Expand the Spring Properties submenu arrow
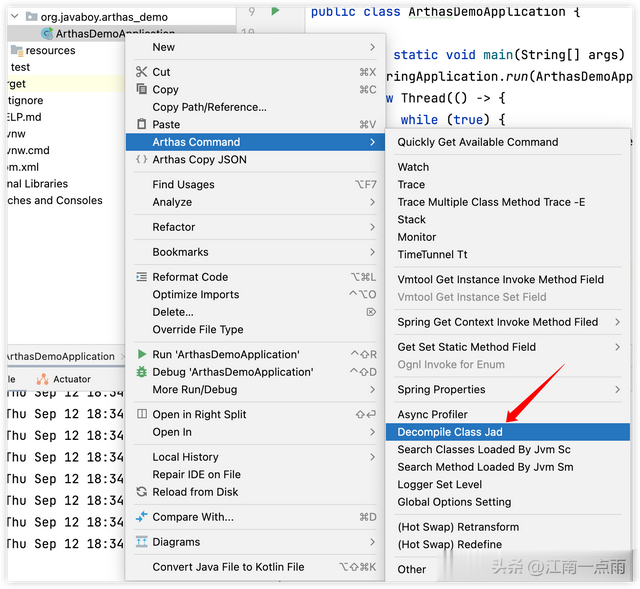640x589 pixels. point(618,389)
